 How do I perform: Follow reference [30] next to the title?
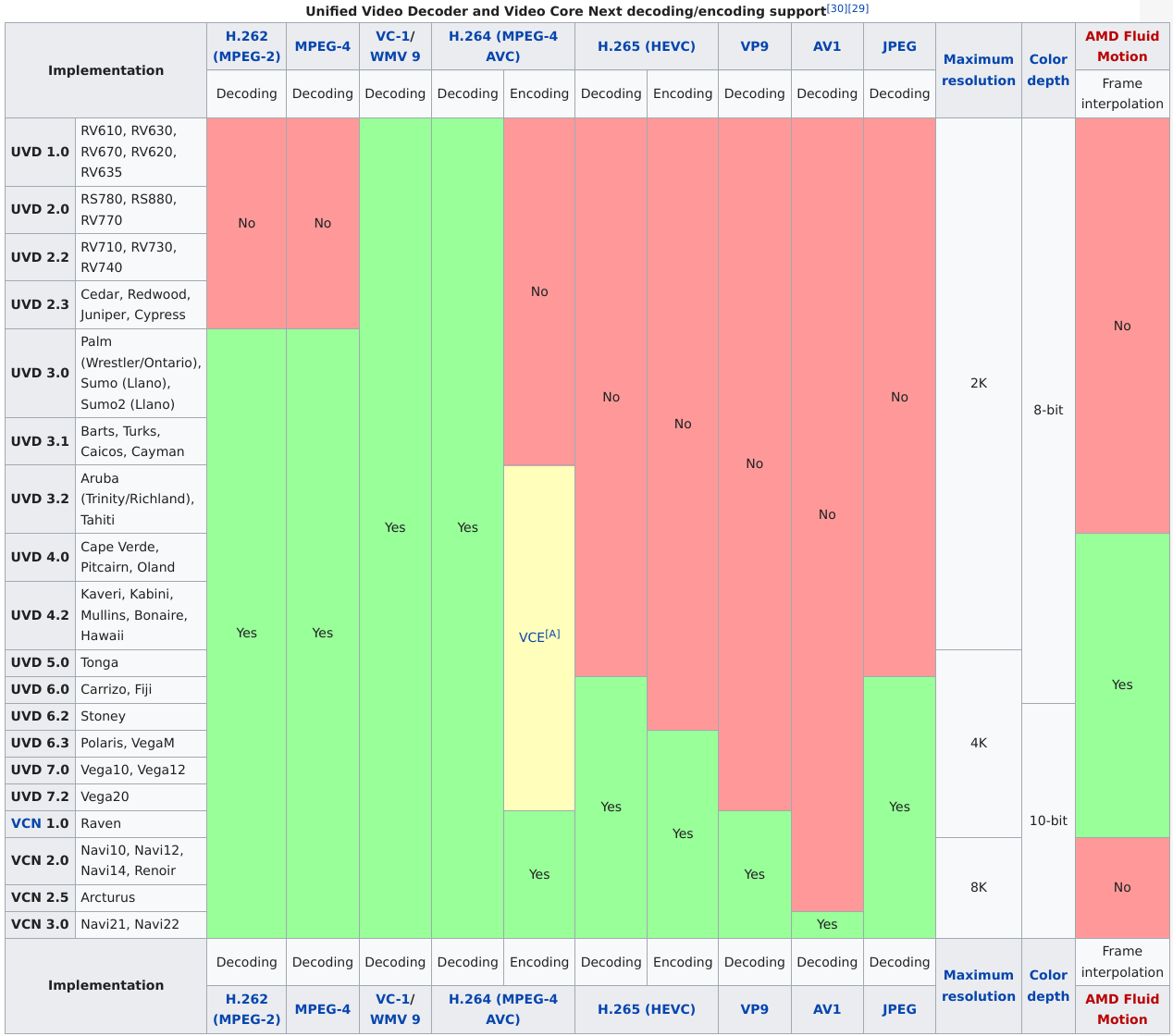tap(835, 7)
